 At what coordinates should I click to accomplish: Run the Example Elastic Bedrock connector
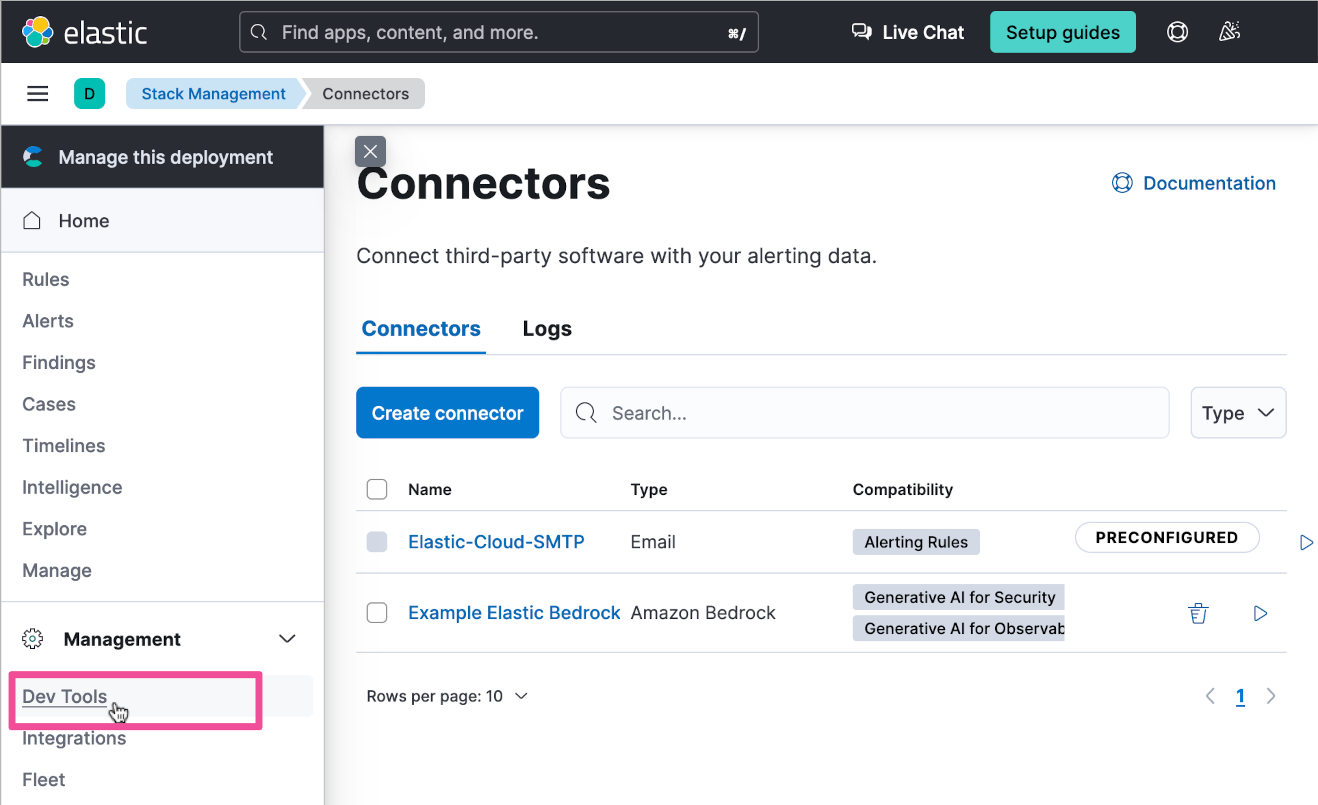(1260, 613)
